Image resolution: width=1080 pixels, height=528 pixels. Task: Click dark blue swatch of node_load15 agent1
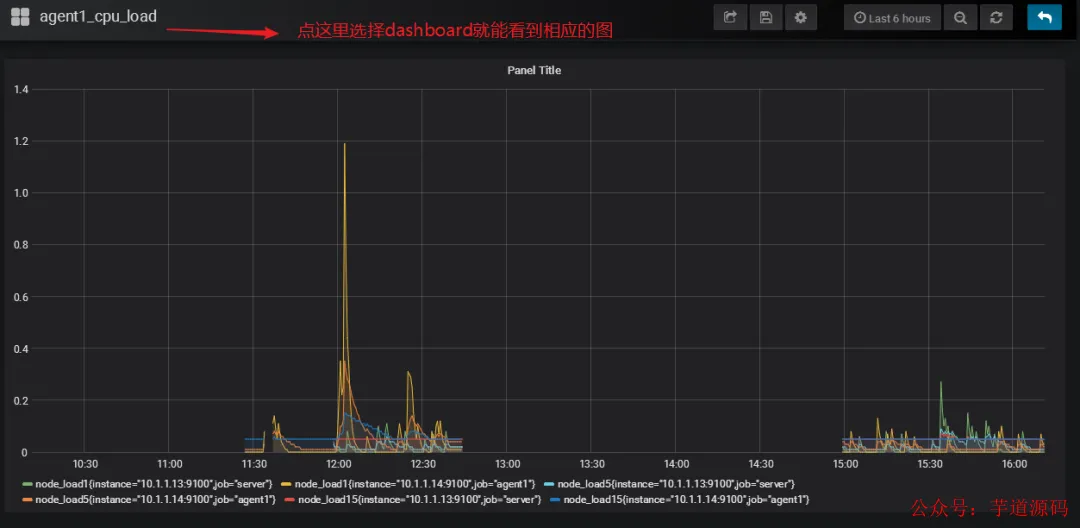point(556,499)
